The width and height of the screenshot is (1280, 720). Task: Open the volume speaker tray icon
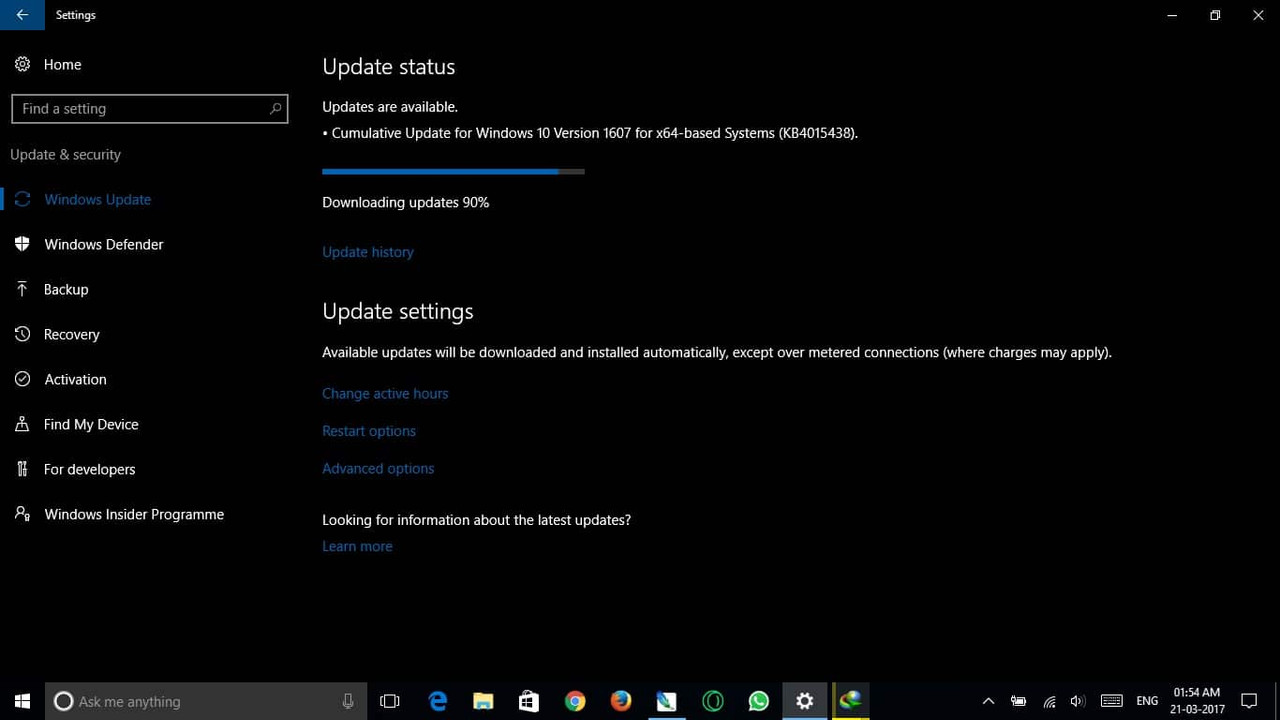tap(1078, 701)
